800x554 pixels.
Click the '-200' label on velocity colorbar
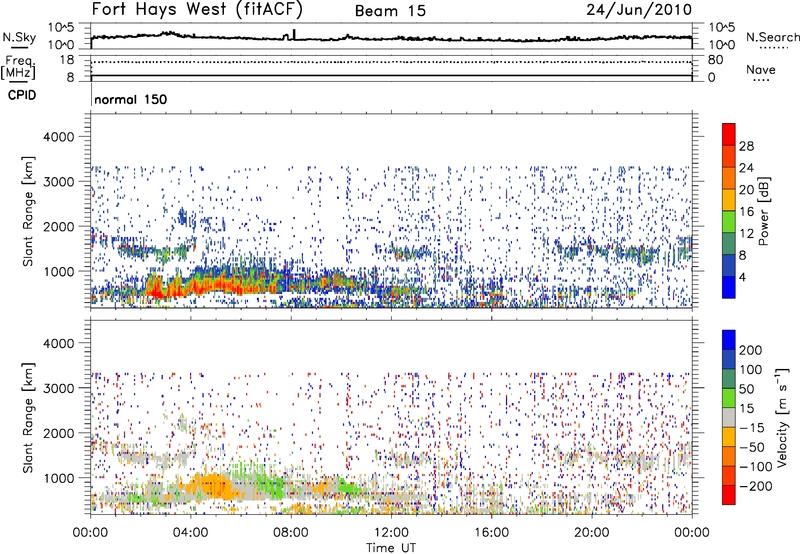(756, 486)
